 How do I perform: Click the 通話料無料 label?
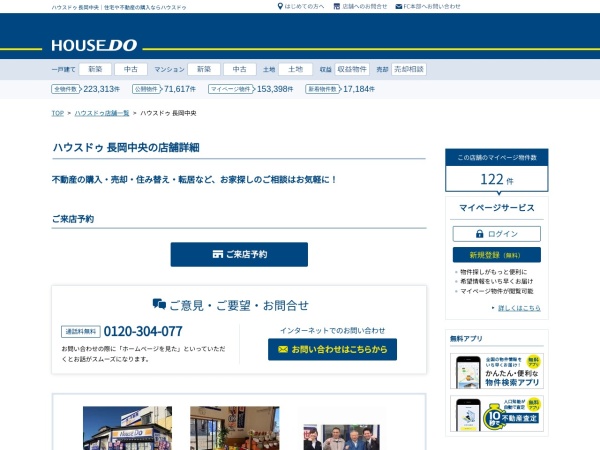coord(81,332)
